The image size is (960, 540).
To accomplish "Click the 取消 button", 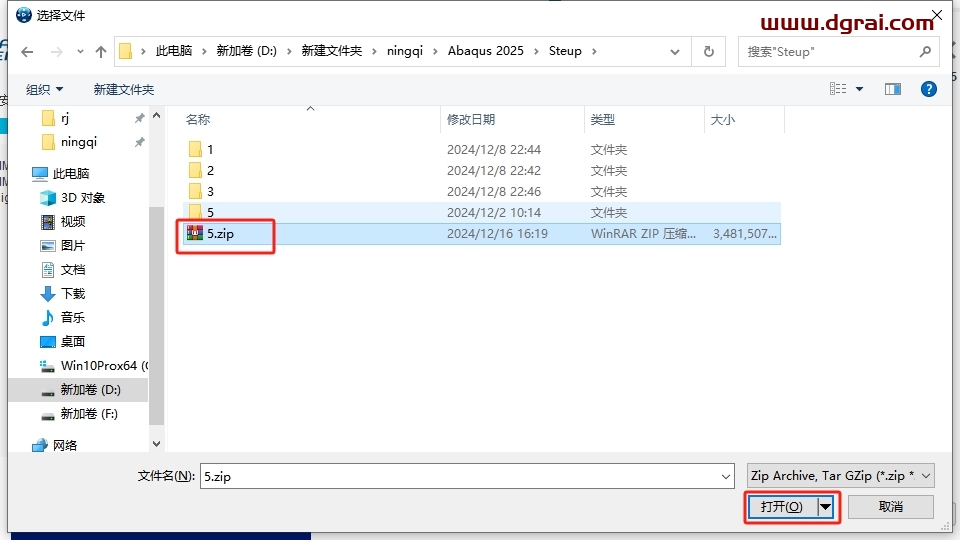I will [891, 507].
